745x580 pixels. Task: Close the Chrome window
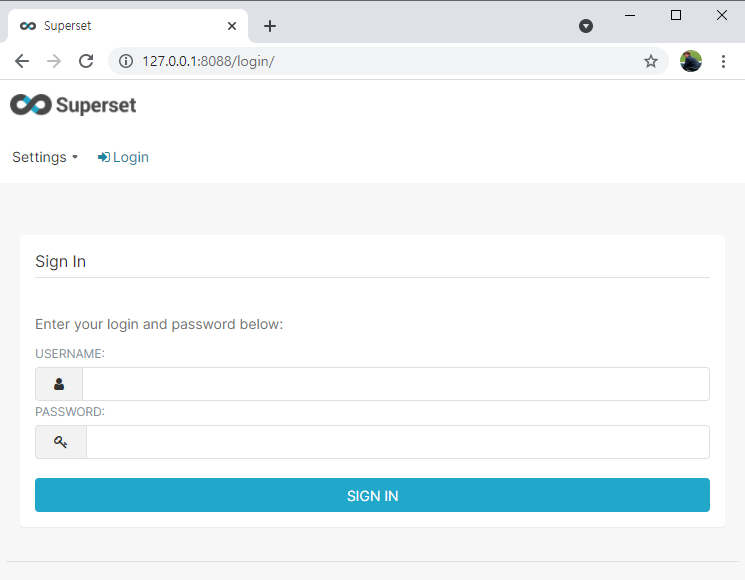[x=722, y=15]
